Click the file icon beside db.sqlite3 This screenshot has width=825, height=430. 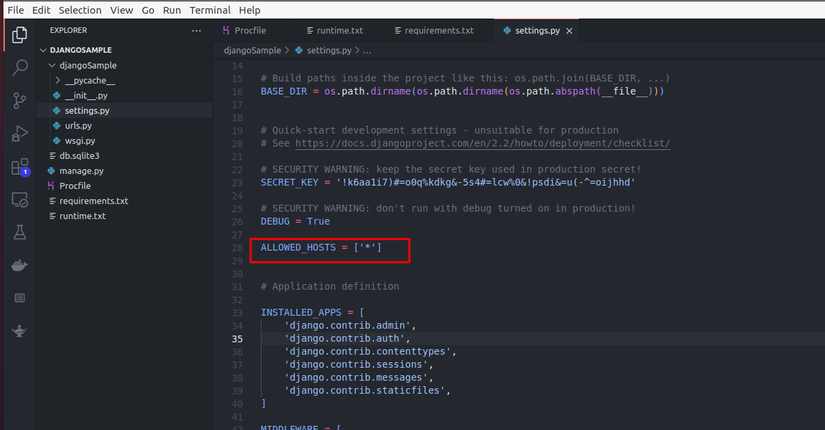point(52,156)
